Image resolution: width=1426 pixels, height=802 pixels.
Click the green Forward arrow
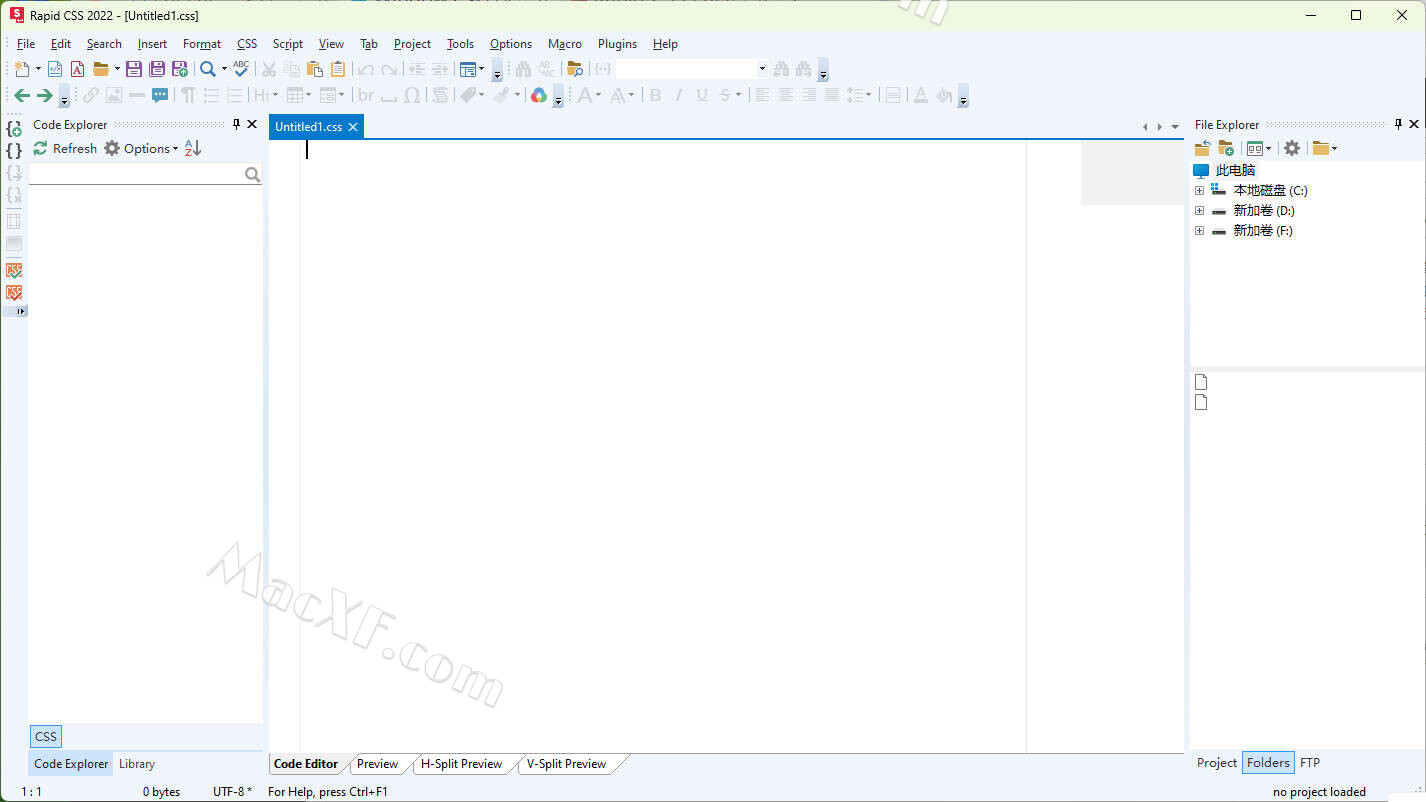44,95
